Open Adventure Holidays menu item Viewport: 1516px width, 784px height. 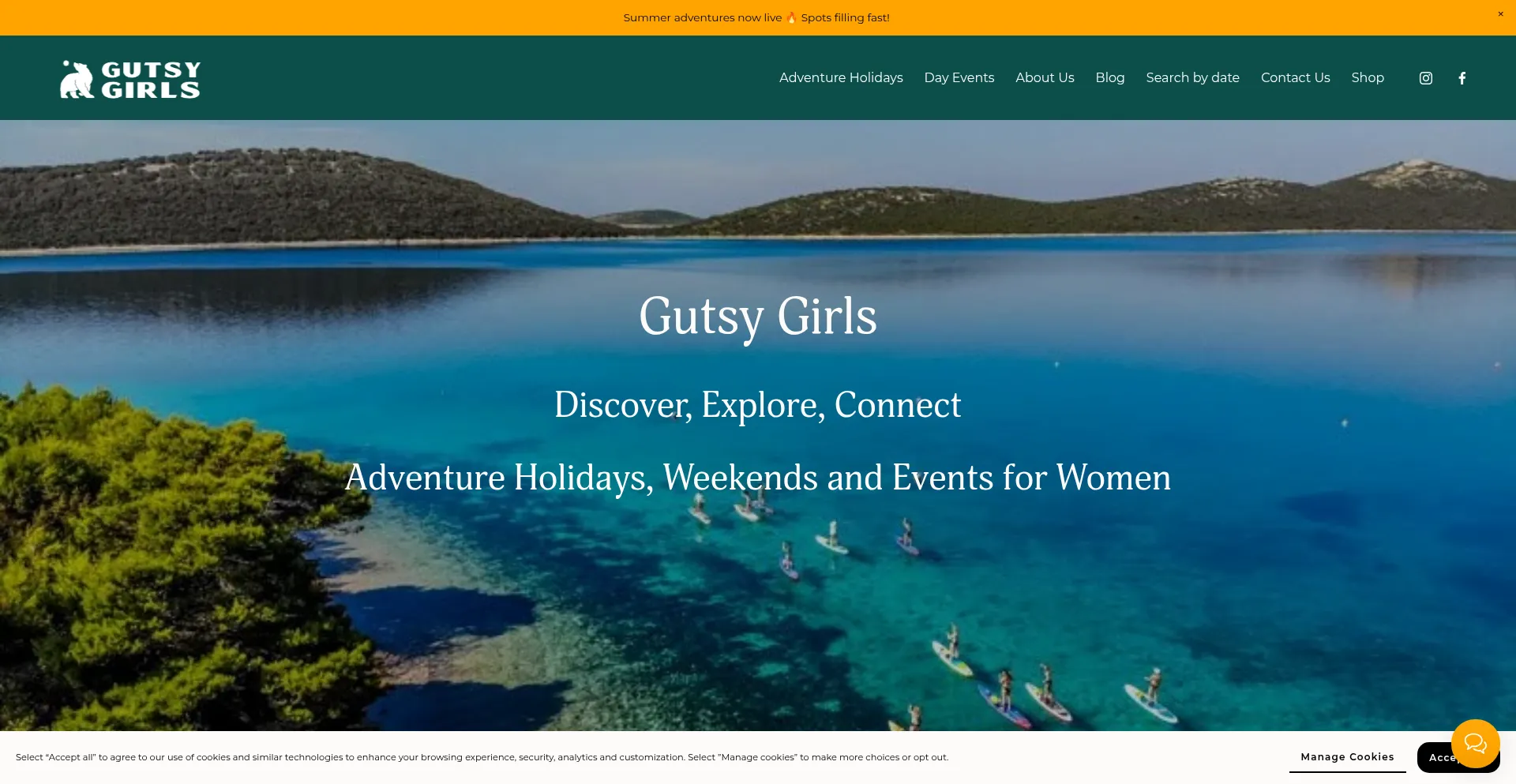(x=841, y=77)
